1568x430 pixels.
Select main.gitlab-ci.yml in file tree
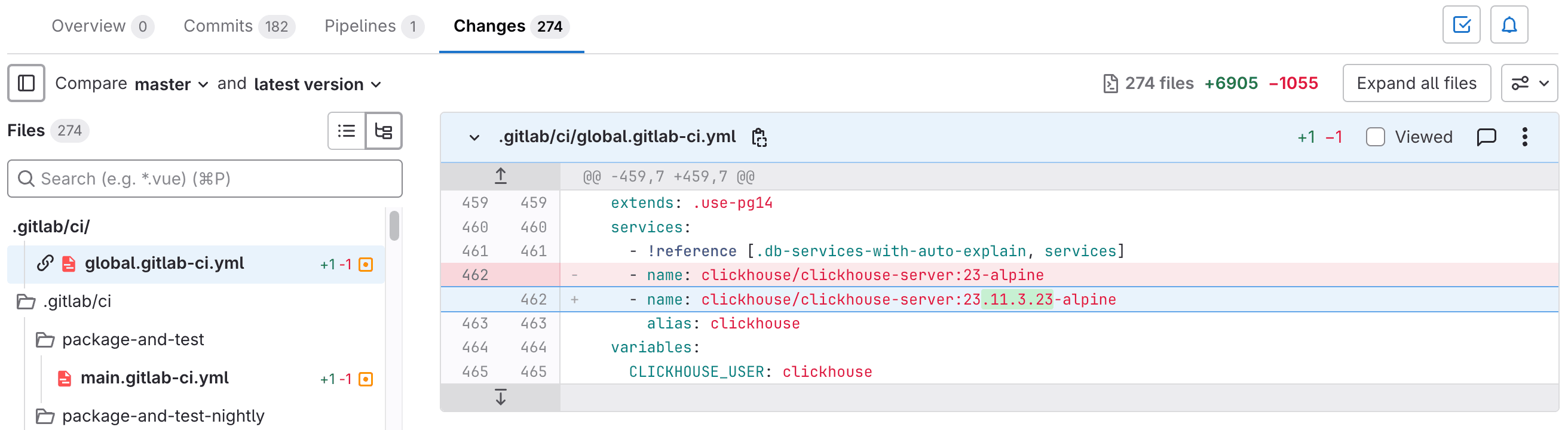click(155, 377)
